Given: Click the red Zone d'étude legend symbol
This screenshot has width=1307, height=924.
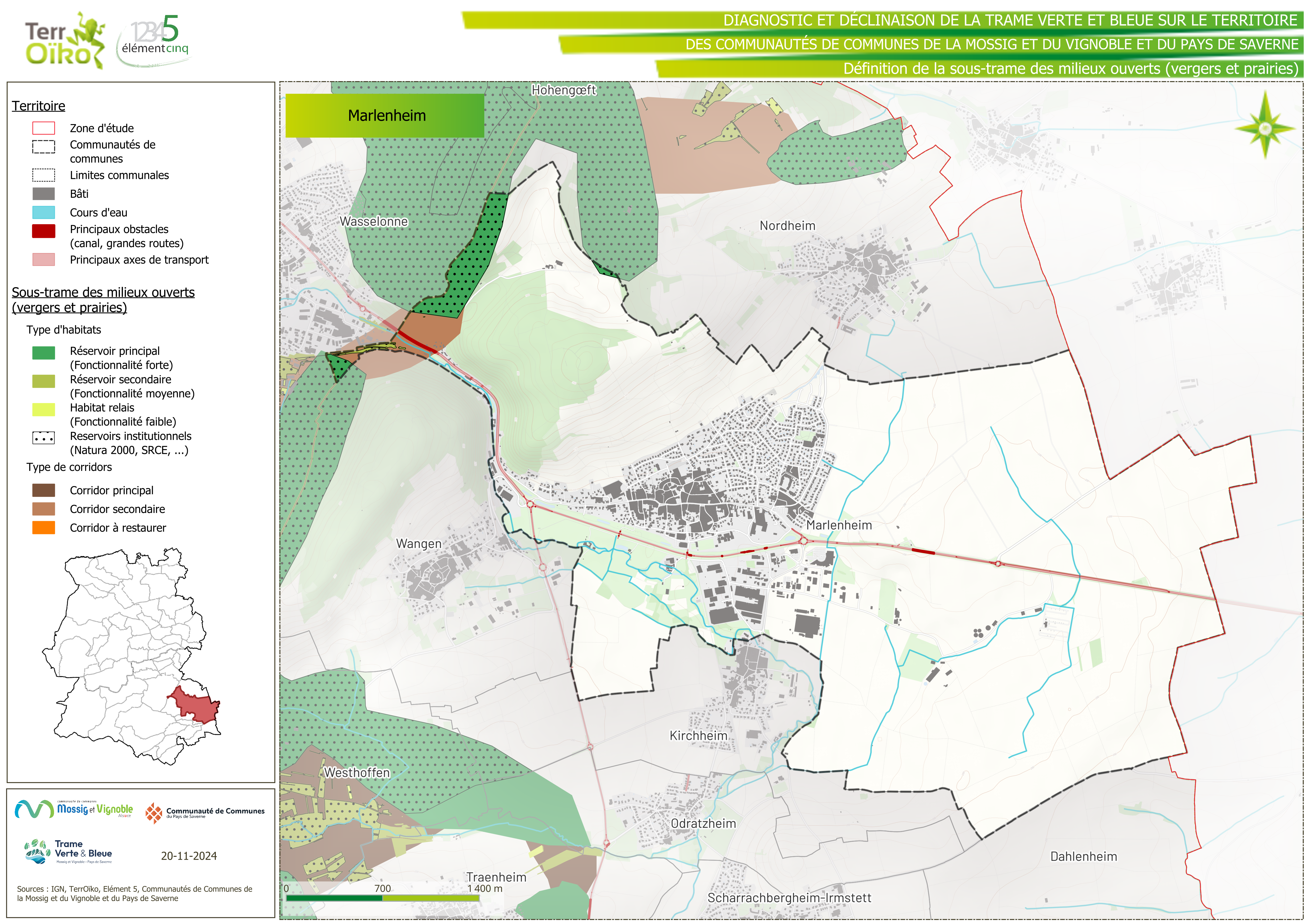Looking at the screenshot, I should pyautogui.click(x=44, y=128).
